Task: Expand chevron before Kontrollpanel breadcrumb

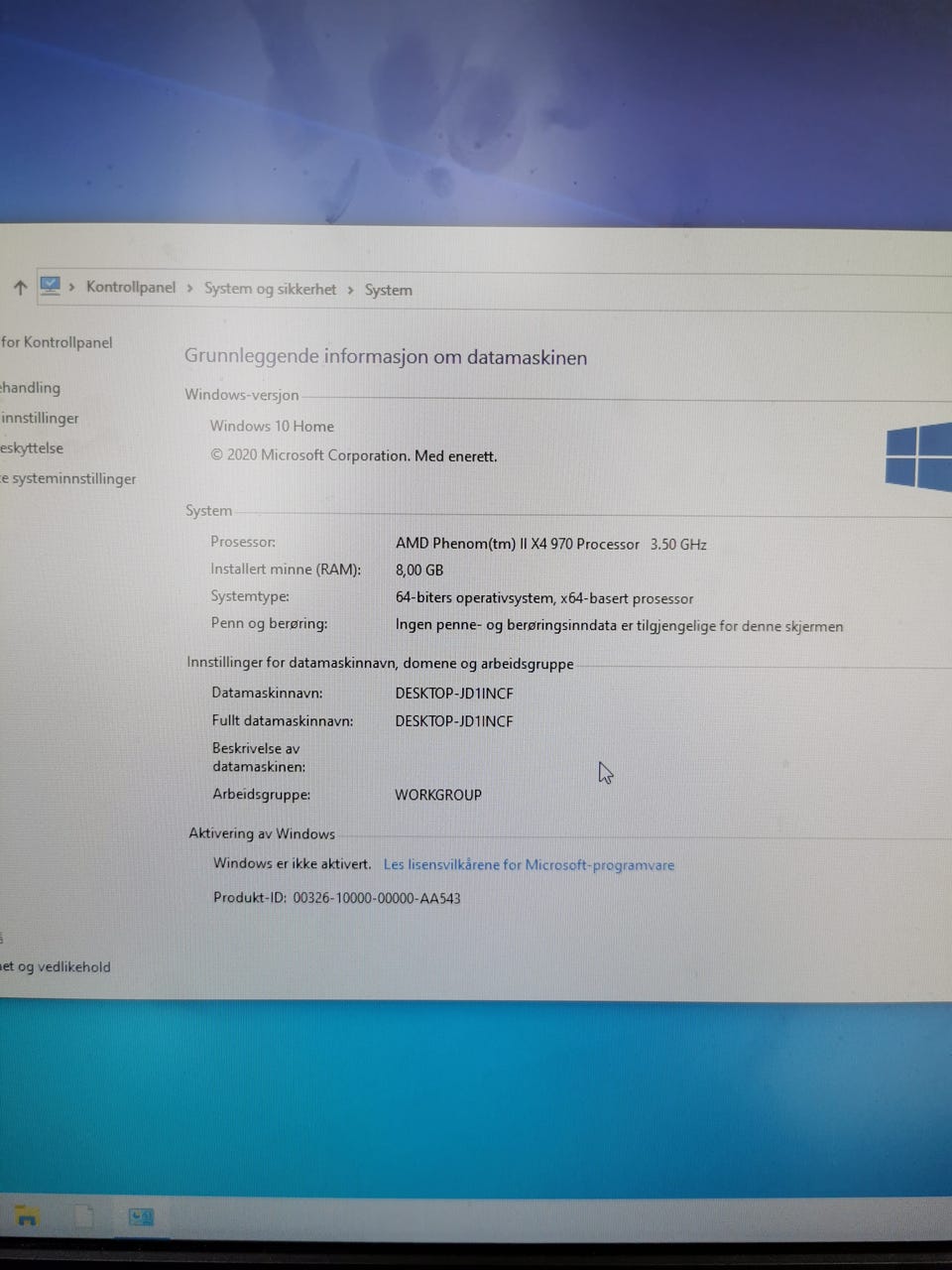Action: pos(72,287)
